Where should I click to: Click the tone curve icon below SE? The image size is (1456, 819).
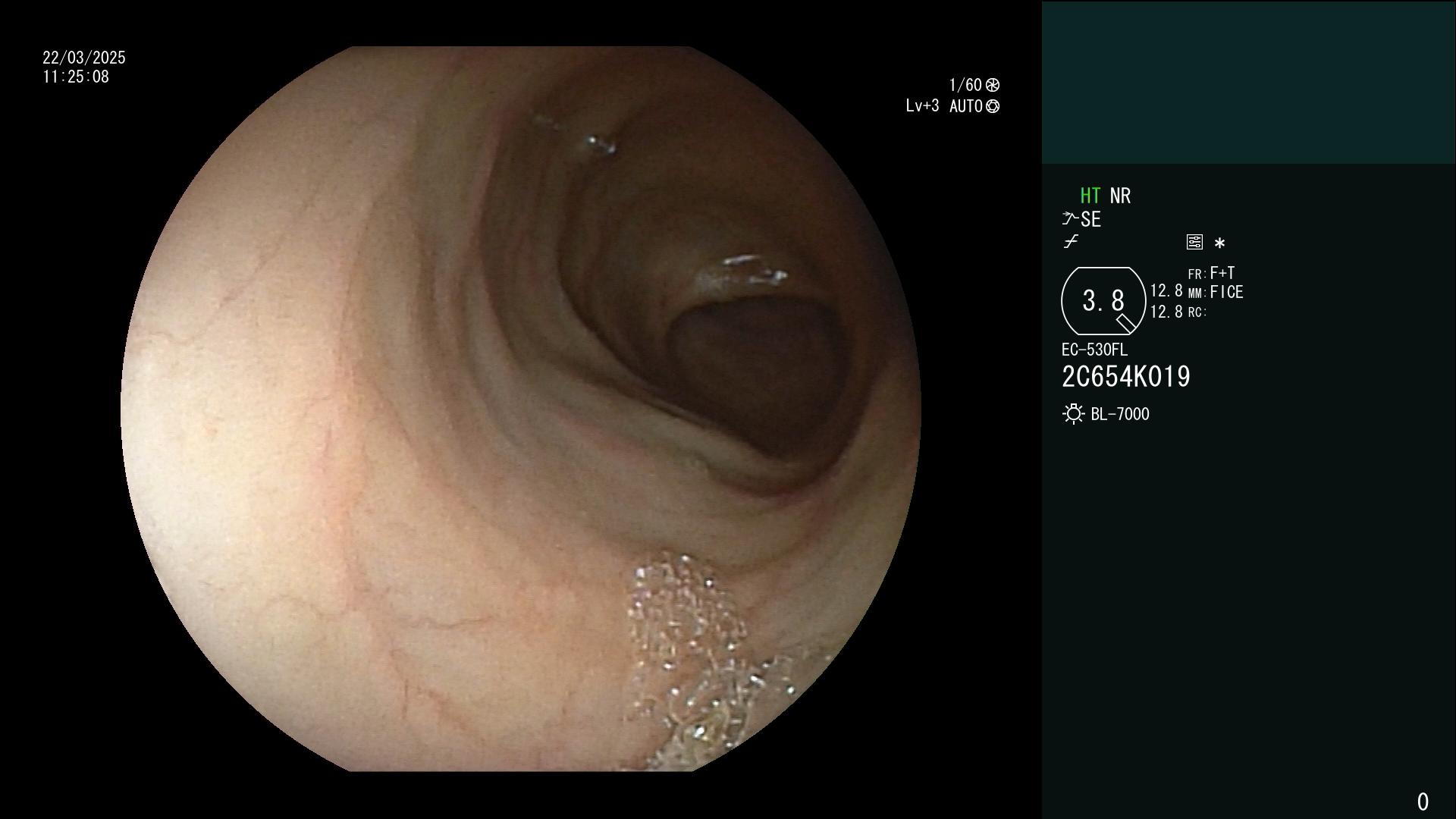[1071, 242]
